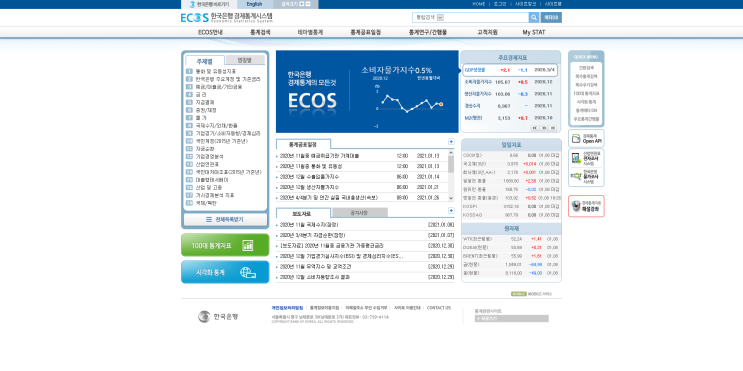Open 테마별통계 menu
Screen dimensions: 743x371
click(x=310, y=33)
